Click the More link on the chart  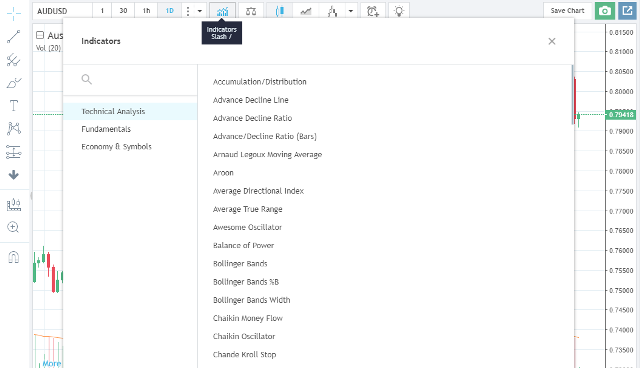52,363
